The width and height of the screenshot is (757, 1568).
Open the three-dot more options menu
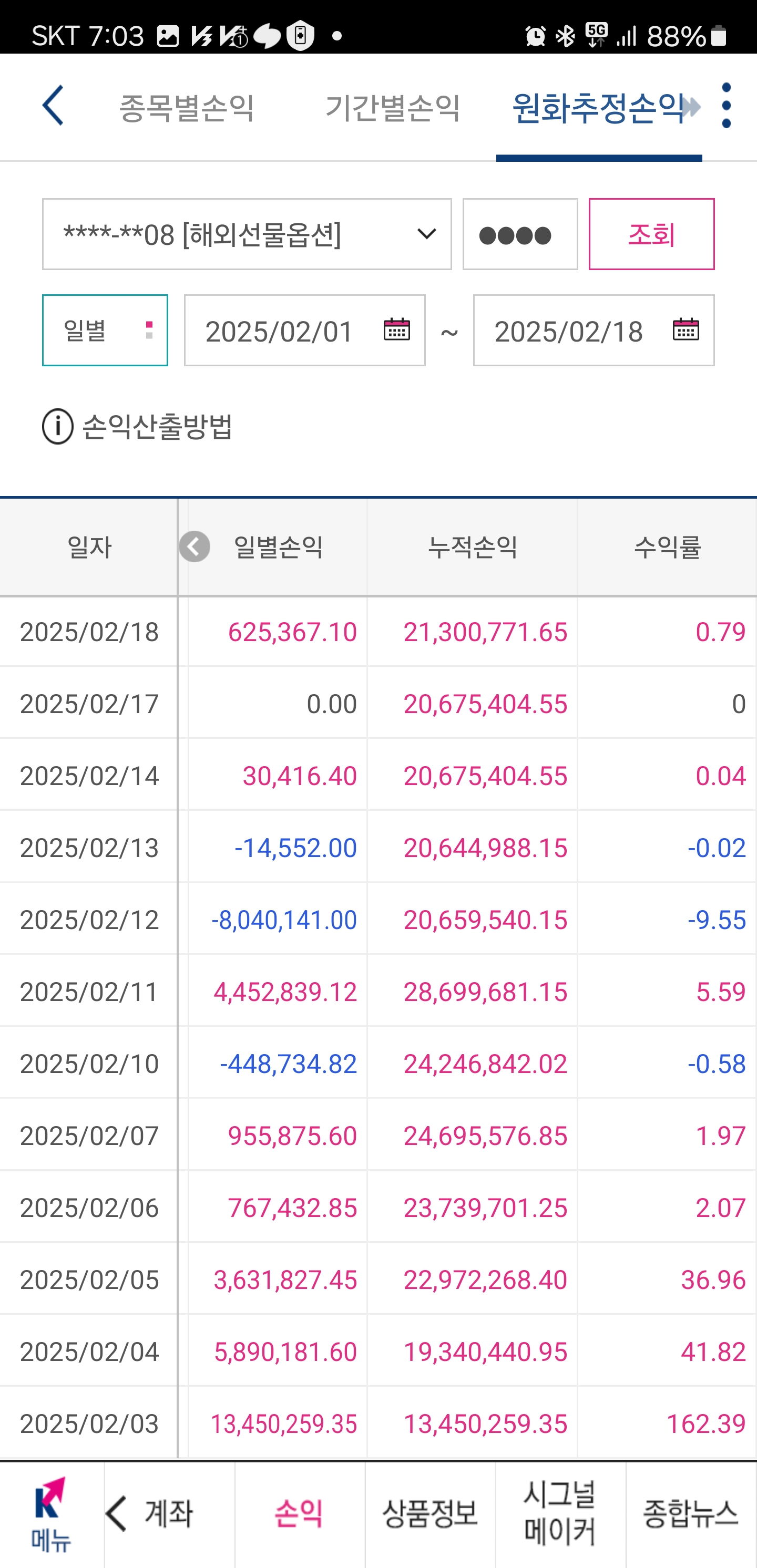(726, 106)
